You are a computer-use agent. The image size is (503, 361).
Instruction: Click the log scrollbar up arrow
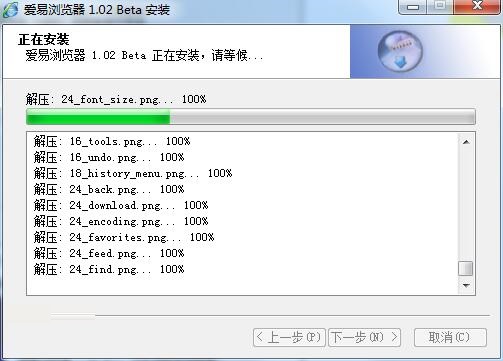tap(466, 142)
